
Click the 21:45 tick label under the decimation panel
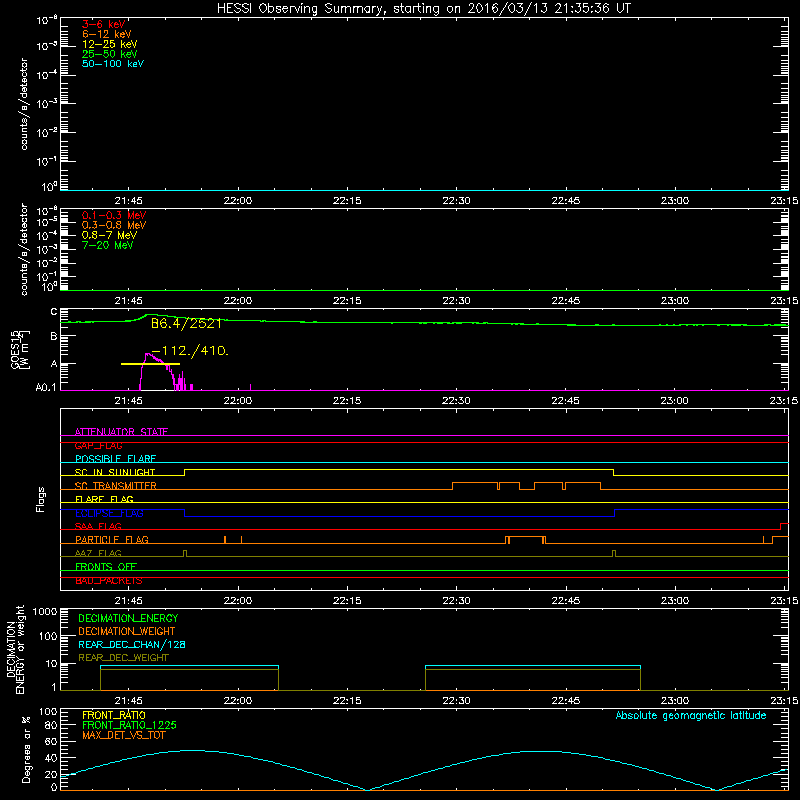(x=128, y=701)
